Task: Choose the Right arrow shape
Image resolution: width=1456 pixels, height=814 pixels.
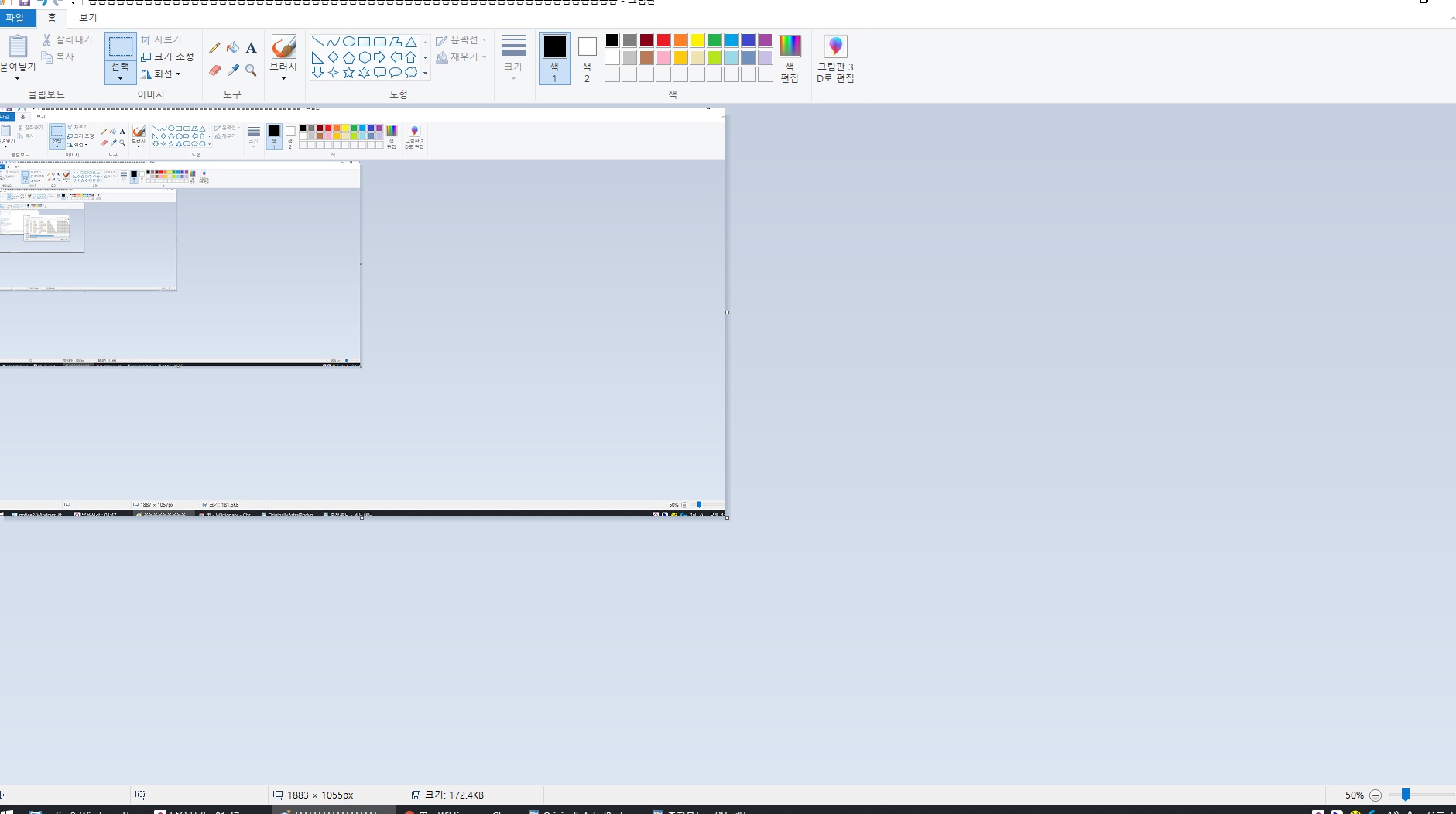Action: 379,57
